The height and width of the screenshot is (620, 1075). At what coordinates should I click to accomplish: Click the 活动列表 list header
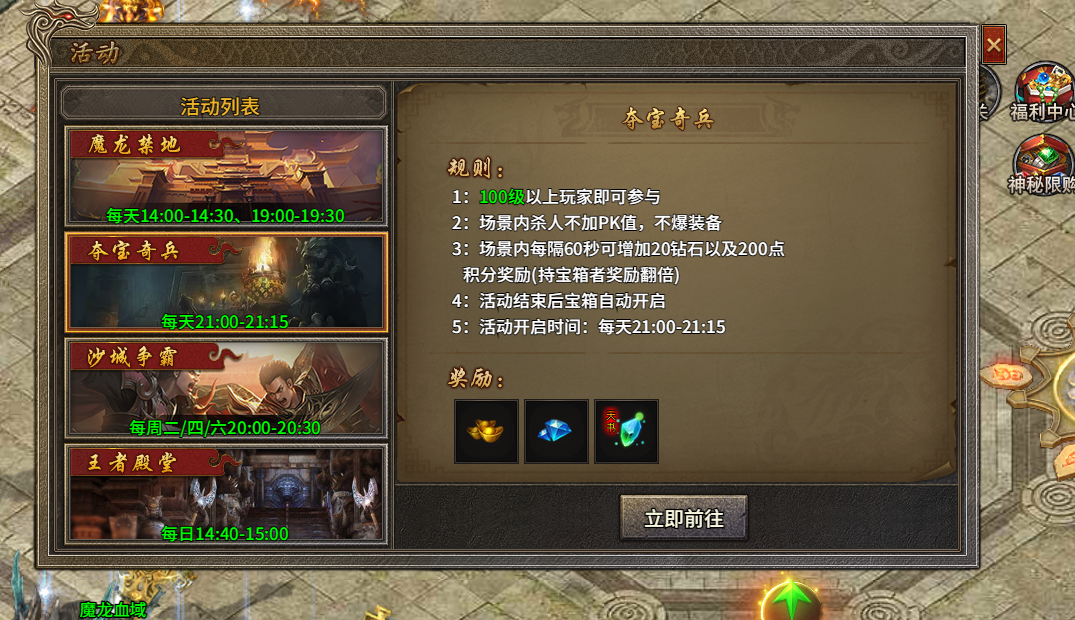(x=224, y=104)
